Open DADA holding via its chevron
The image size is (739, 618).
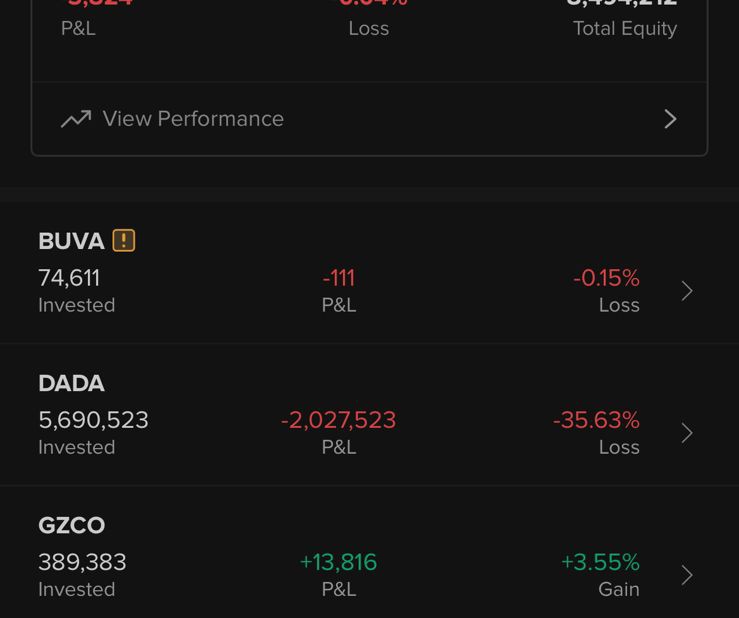click(x=687, y=433)
